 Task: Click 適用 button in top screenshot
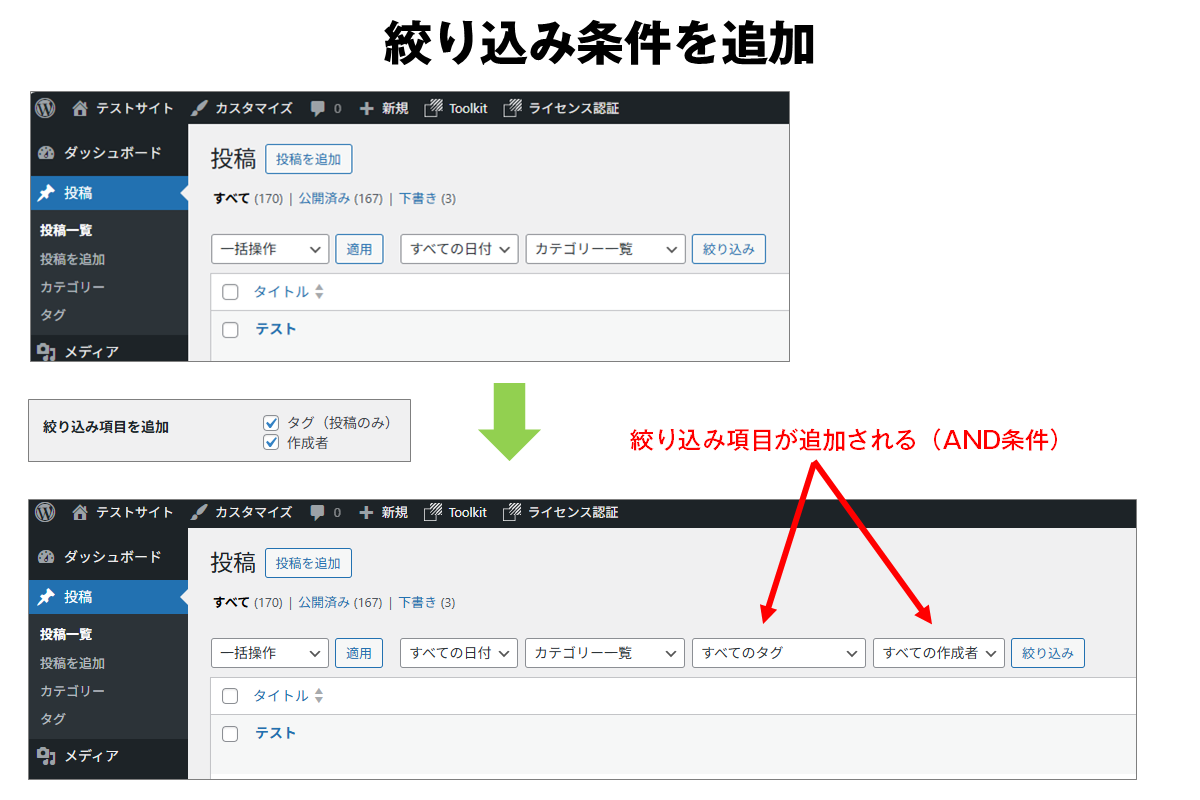click(359, 249)
